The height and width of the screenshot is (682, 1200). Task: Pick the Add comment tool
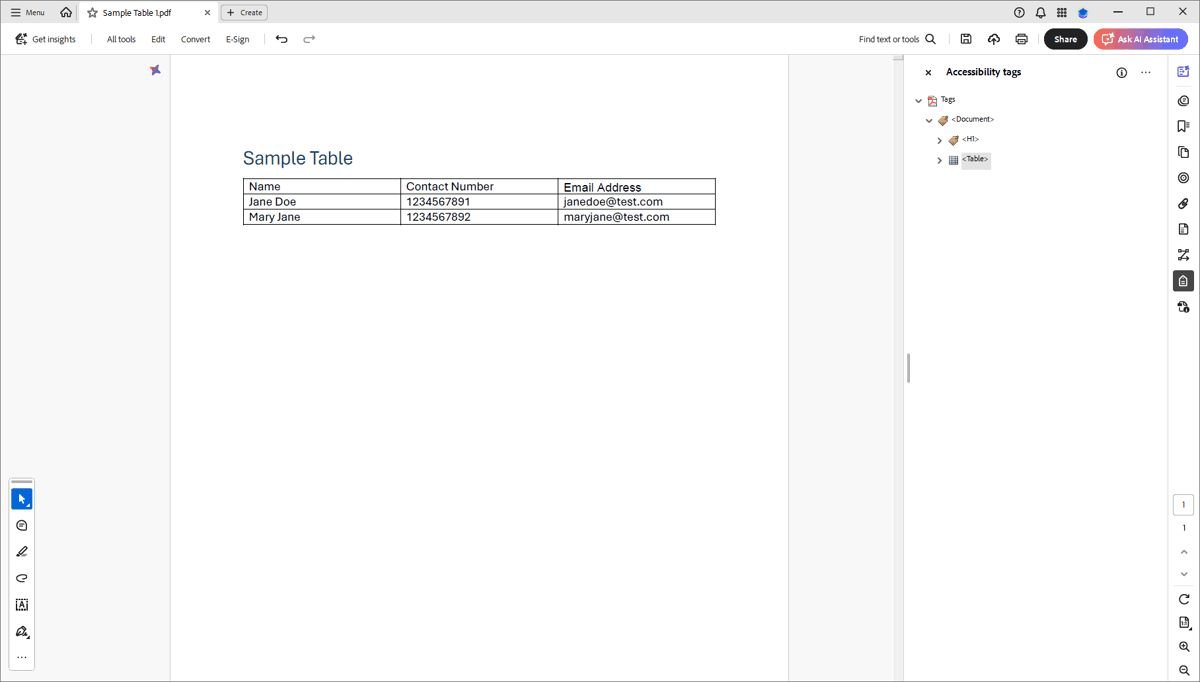coord(22,525)
